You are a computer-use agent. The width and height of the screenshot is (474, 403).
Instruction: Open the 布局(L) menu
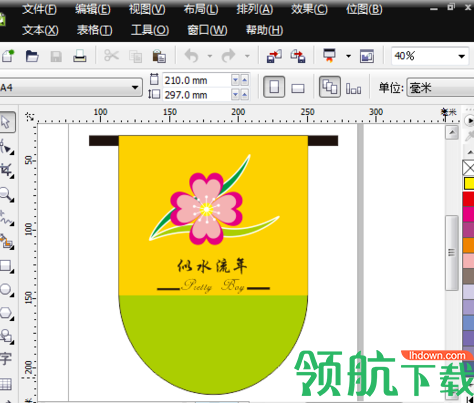(x=201, y=10)
